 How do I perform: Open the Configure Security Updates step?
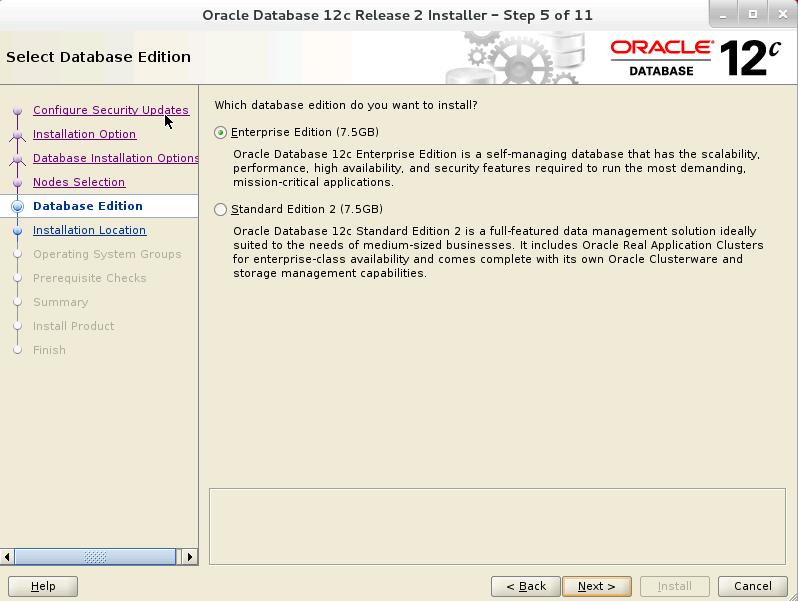[x=110, y=110]
